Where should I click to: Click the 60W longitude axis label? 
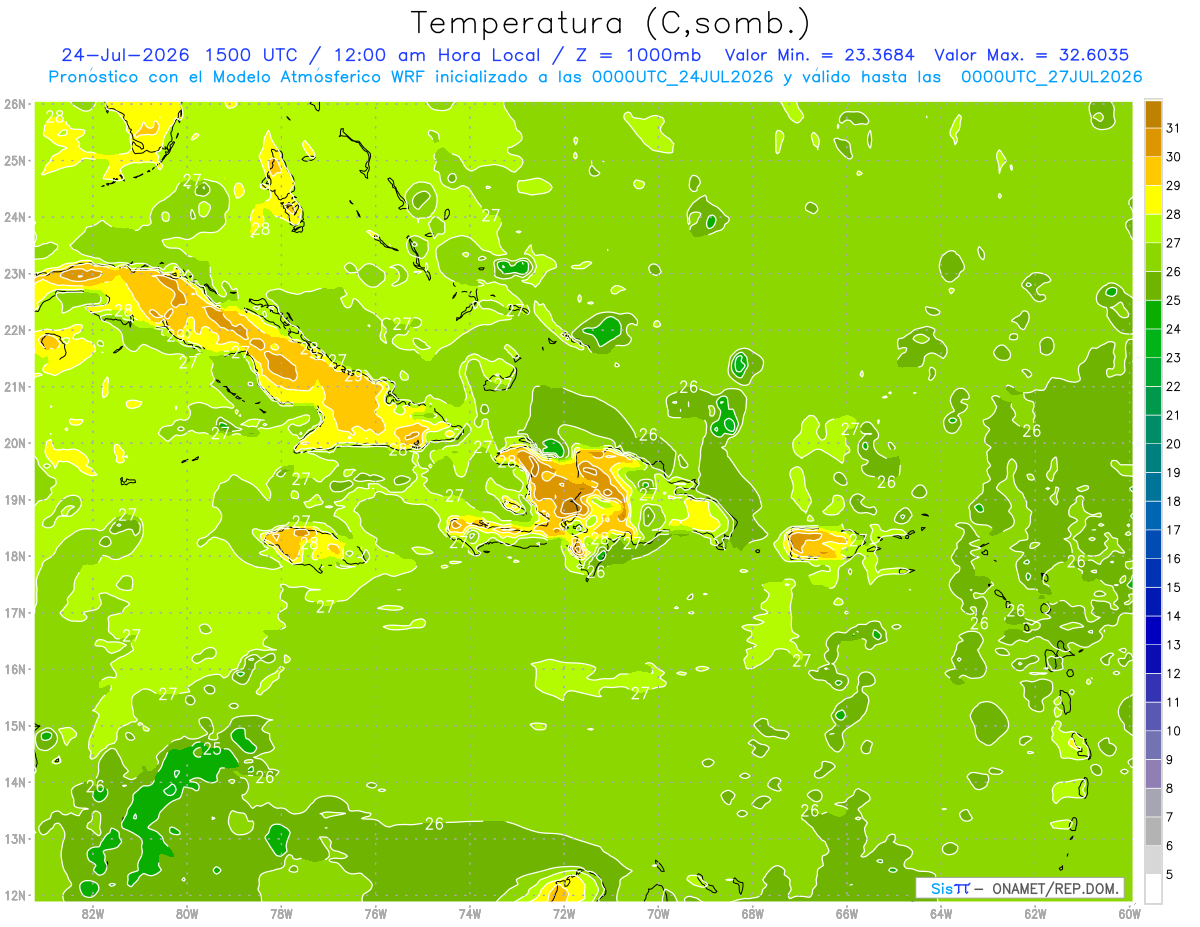click(1129, 913)
